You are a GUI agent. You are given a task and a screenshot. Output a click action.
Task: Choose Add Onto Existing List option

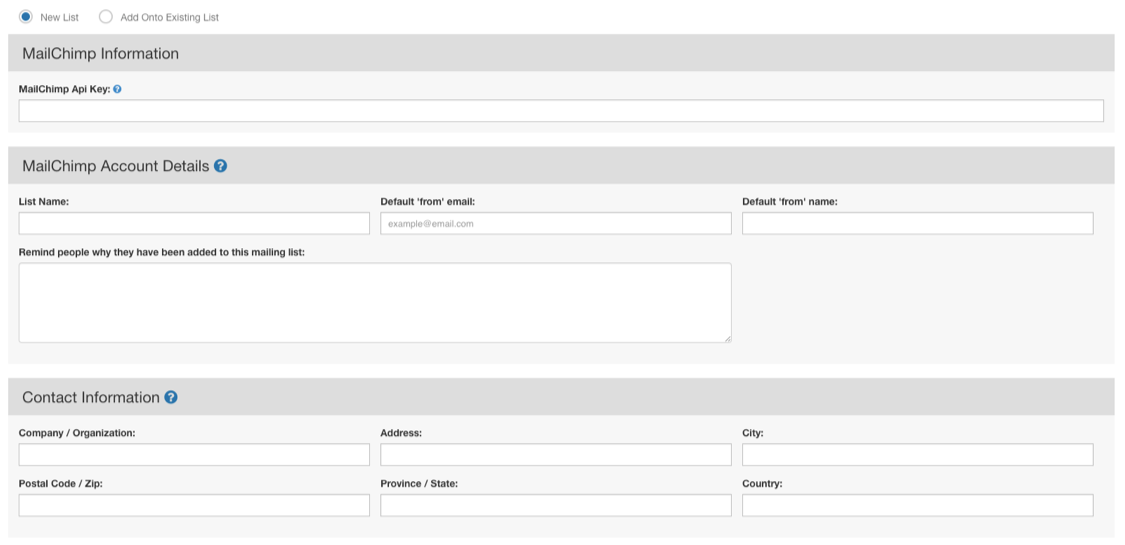click(105, 16)
